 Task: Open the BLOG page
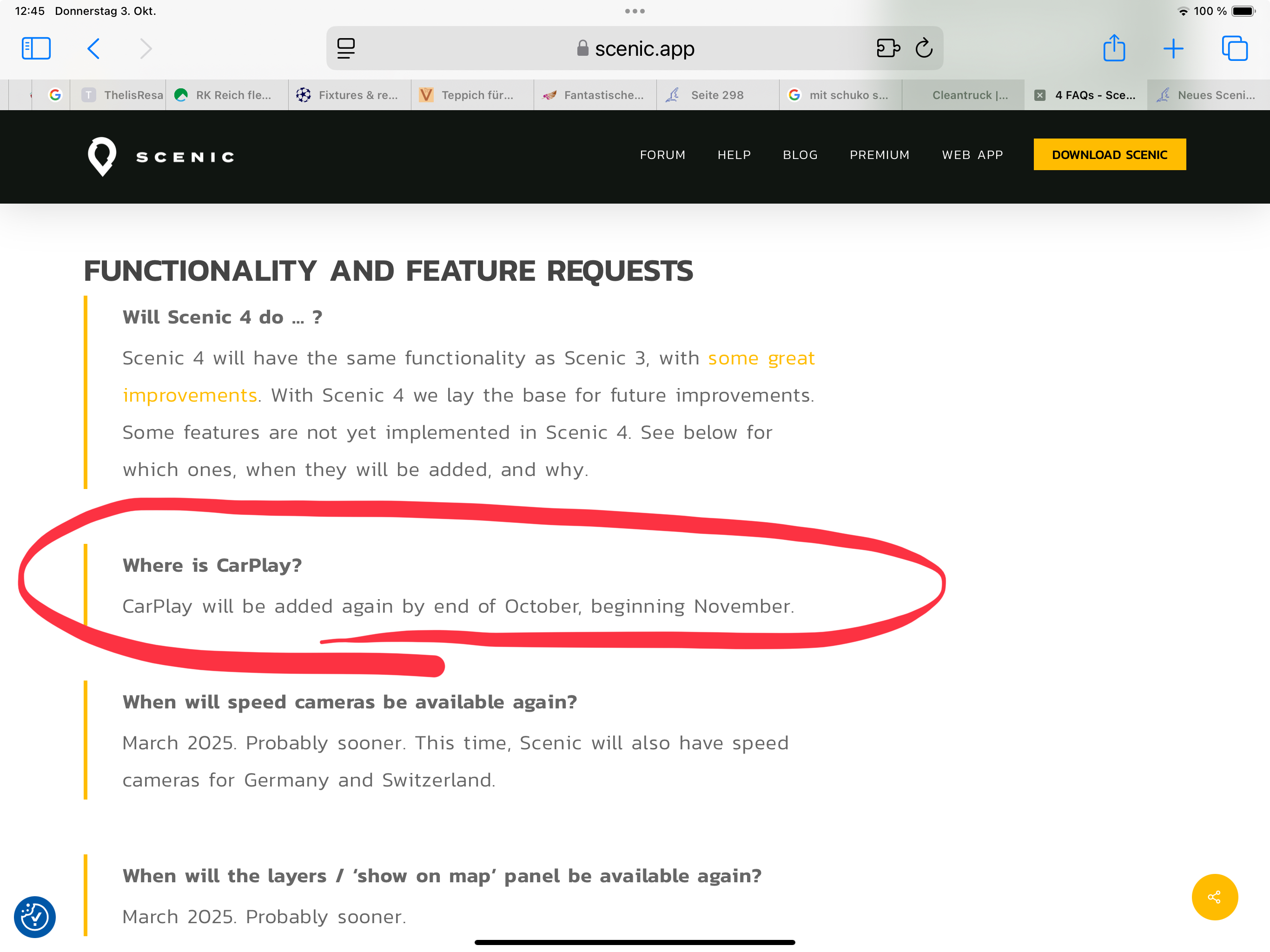click(800, 154)
